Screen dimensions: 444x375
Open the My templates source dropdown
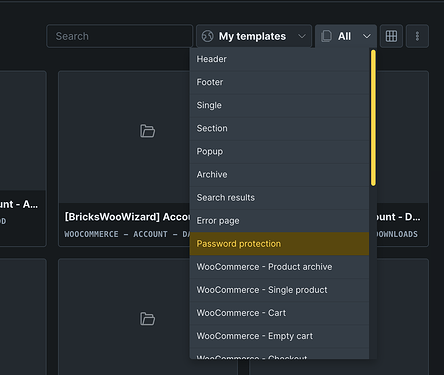tap(254, 36)
